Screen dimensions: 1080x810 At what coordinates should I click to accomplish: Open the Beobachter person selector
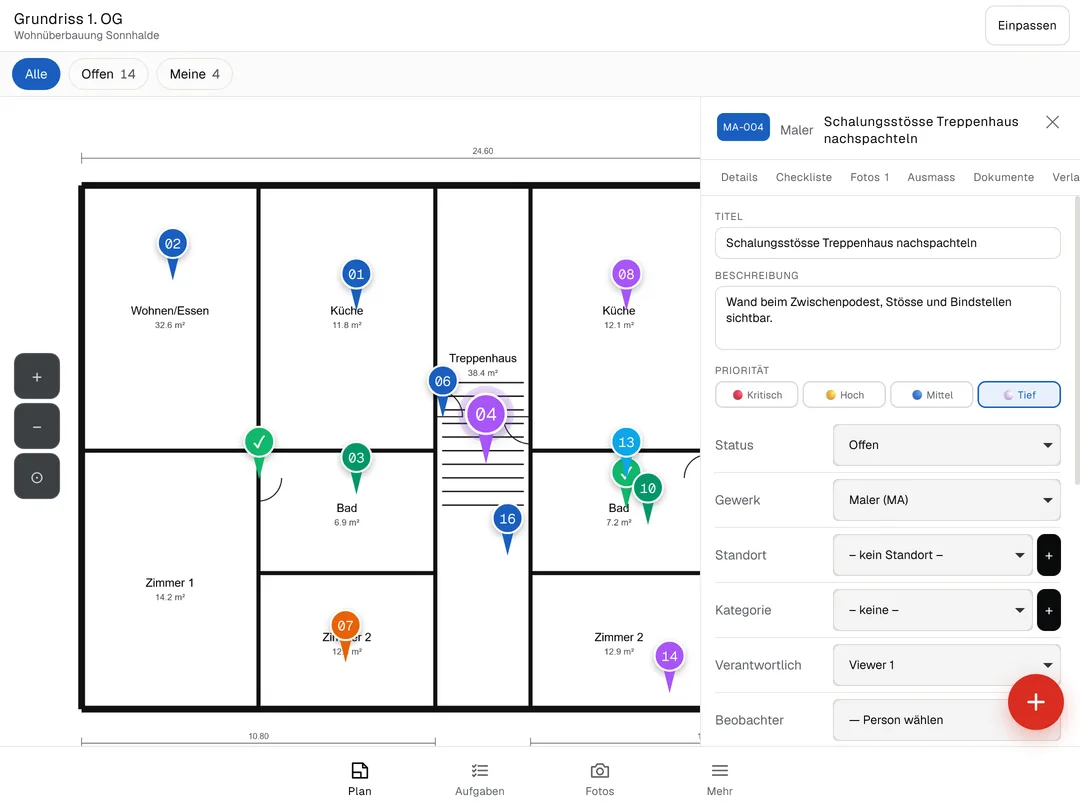(946, 720)
